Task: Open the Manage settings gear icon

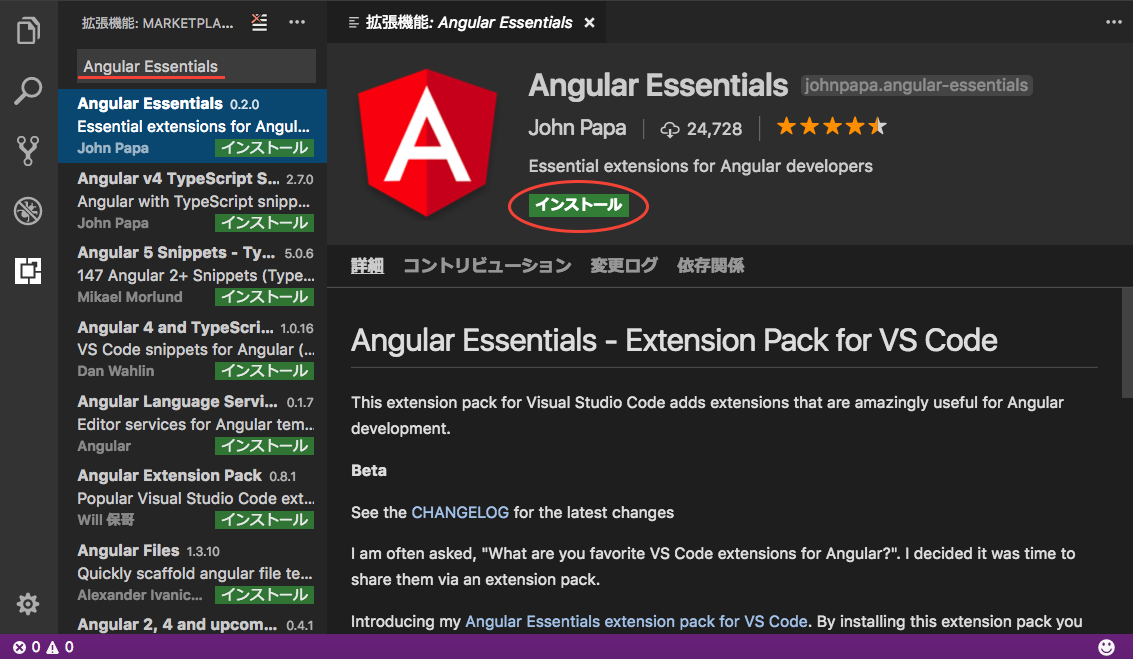Action: point(28,604)
